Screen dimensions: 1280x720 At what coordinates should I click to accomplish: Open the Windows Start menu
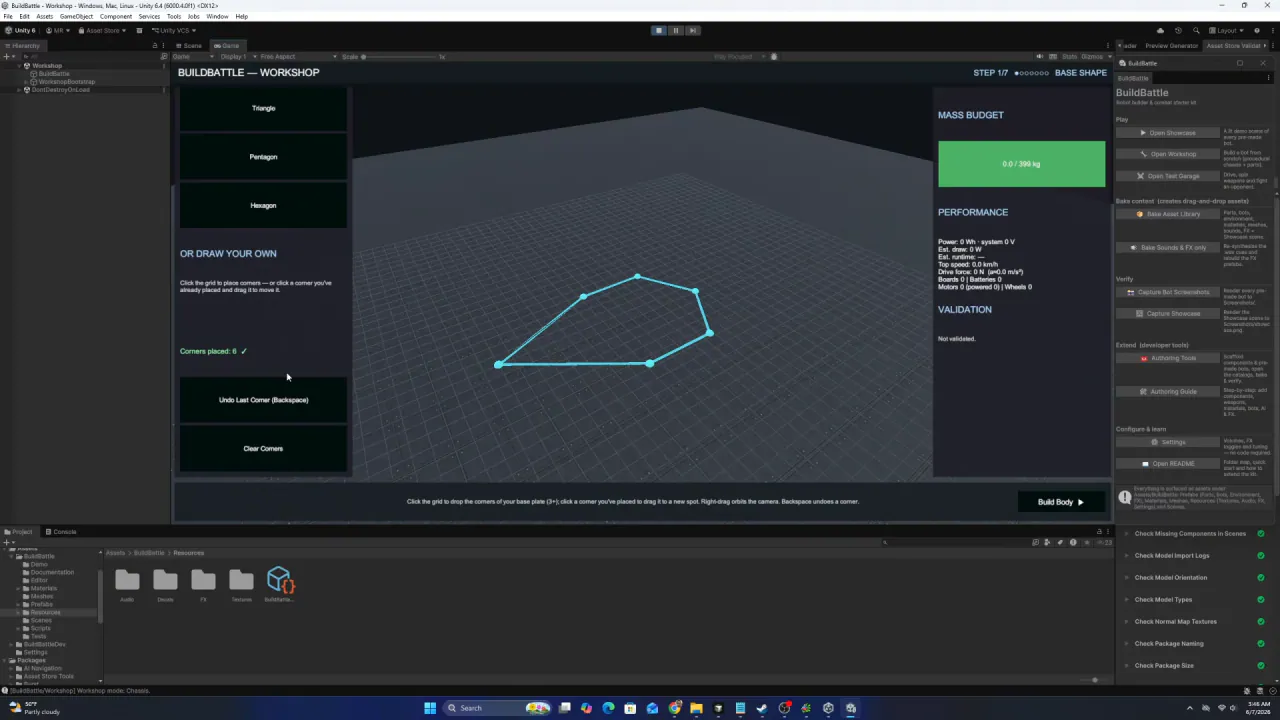coord(430,708)
